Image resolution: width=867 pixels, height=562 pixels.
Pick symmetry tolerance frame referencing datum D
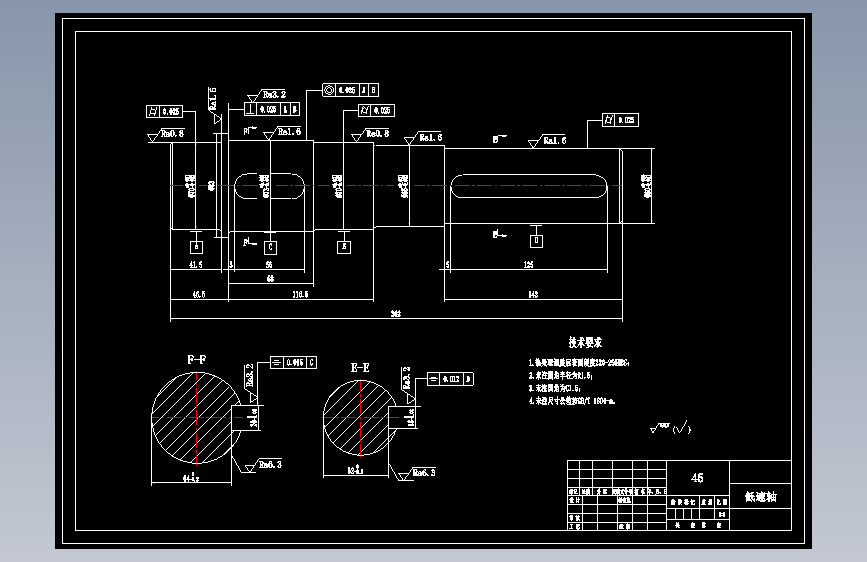pos(451,379)
